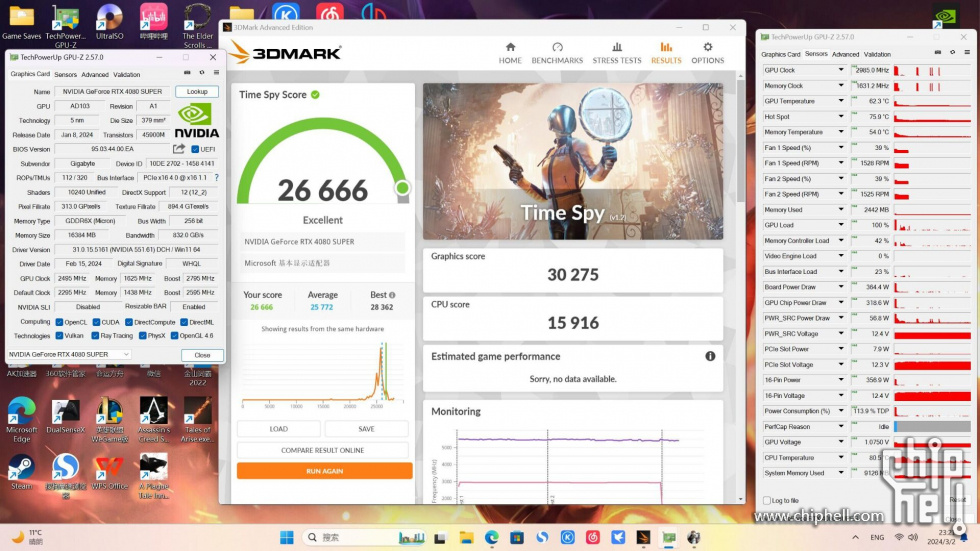Open the GPU Clock sensor dropdown arrow
The image size is (980, 551).
pos(841,70)
